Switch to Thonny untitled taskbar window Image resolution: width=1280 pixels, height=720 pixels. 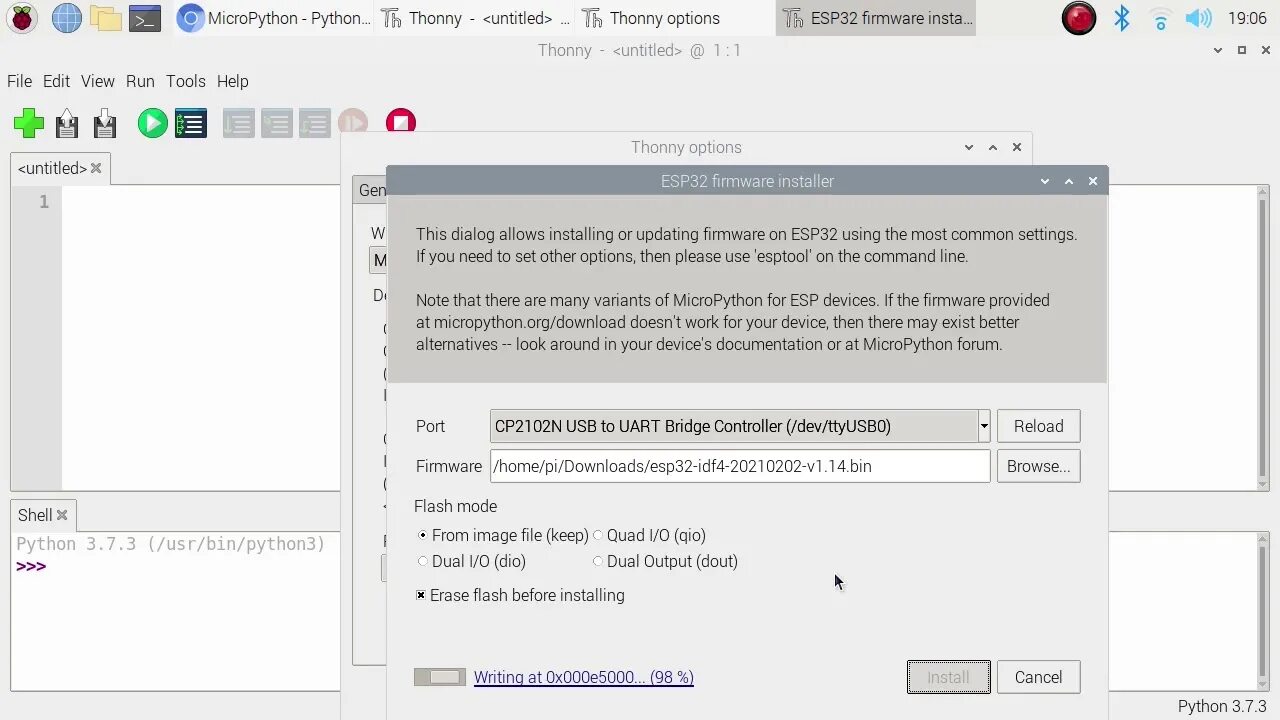(x=475, y=18)
